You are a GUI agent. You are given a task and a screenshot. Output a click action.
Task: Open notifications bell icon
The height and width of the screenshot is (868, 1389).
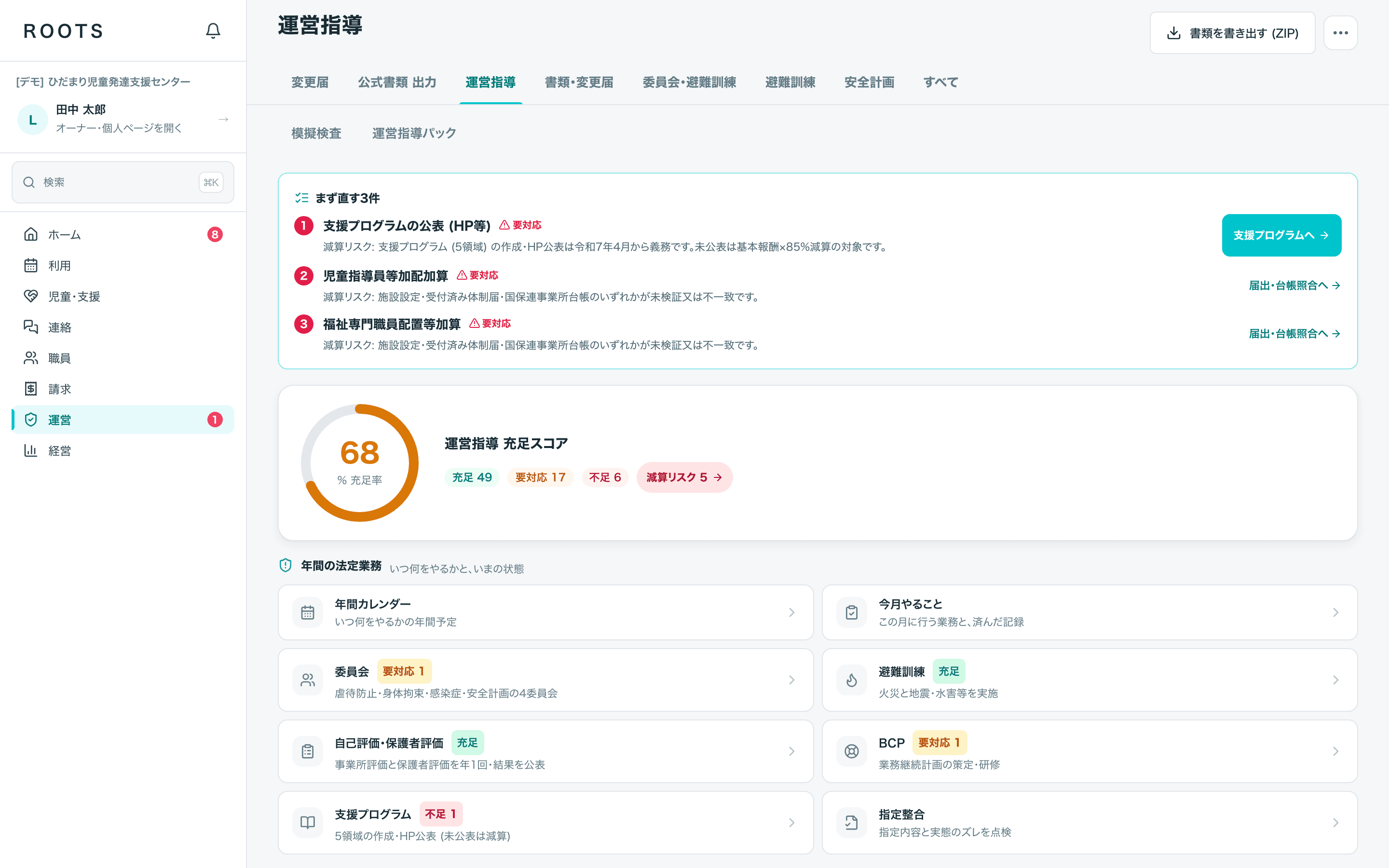pyautogui.click(x=213, y=30)
